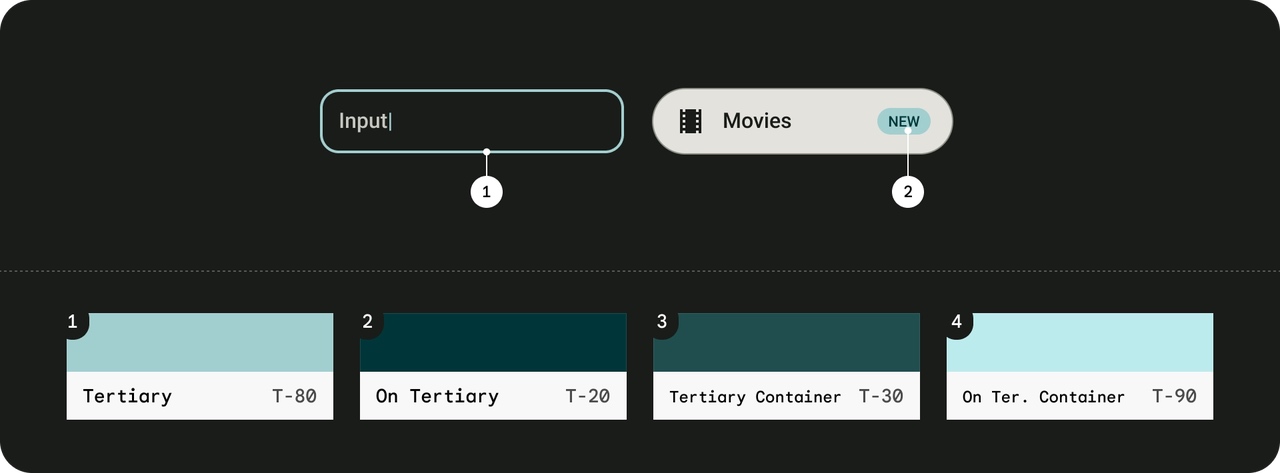
Task: Click the film strip icon beside Movies
Action: point(690,121)
